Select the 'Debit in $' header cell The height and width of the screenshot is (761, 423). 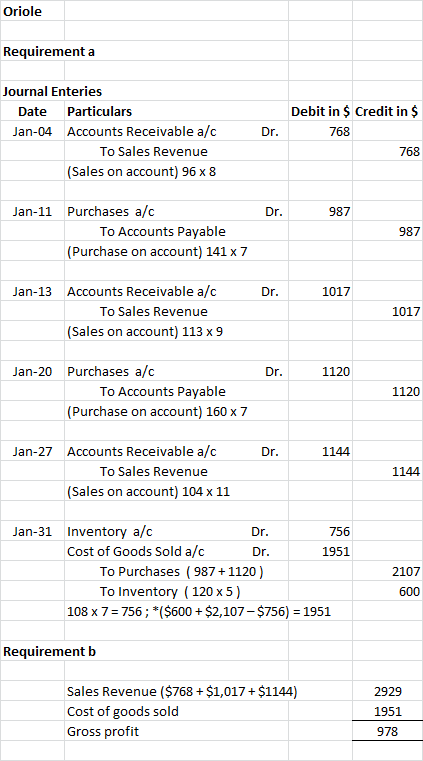[x=320, y=111]
